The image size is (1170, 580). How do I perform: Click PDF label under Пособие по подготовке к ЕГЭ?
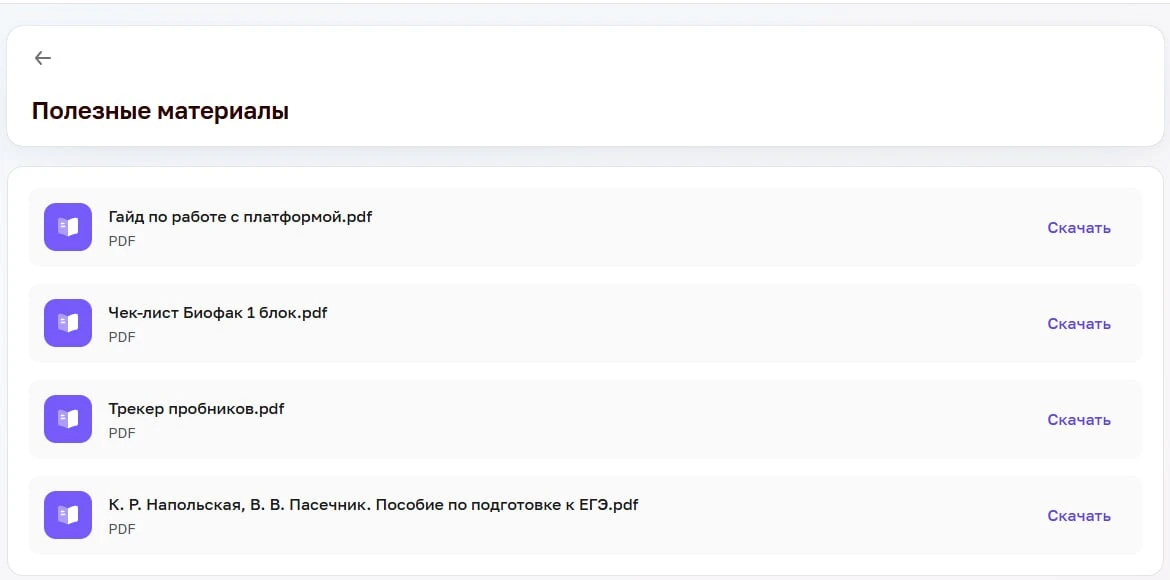coord(122,529)
